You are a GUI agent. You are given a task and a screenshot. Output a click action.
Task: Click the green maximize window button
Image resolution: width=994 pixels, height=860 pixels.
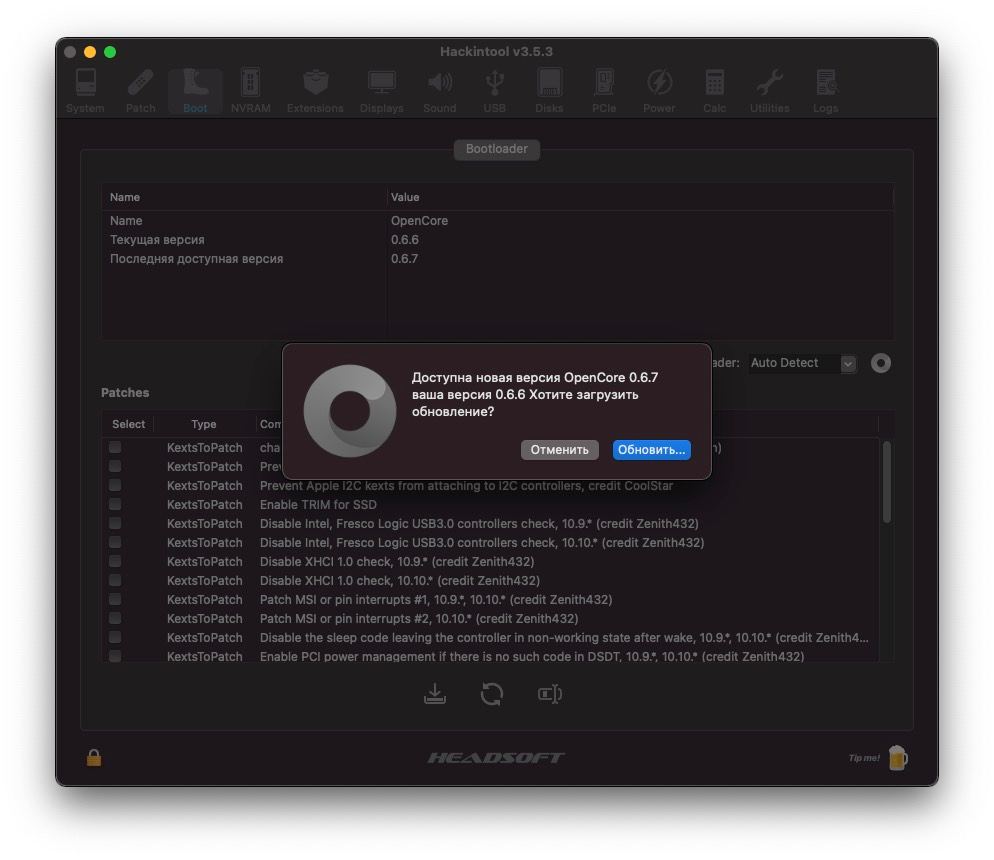pyautogui.click(x=110, y=52)
